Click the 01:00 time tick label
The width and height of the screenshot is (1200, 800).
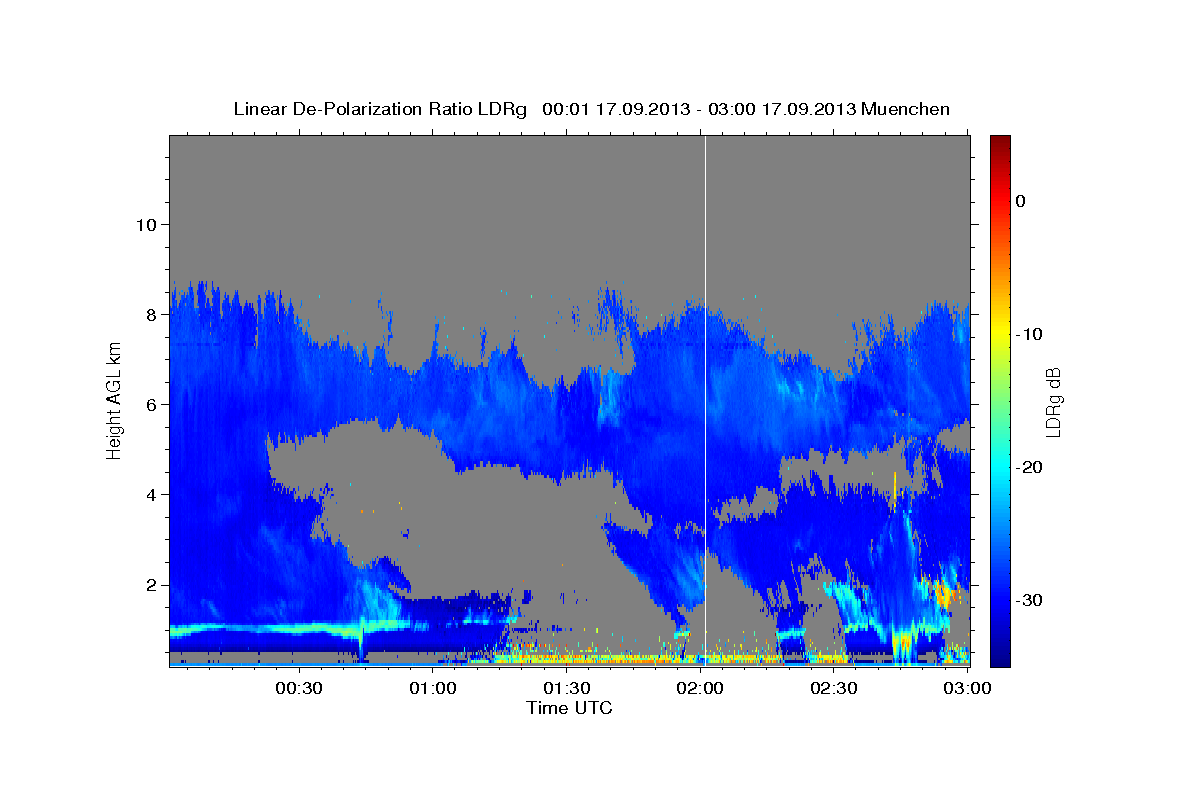(x=434, y=689)
